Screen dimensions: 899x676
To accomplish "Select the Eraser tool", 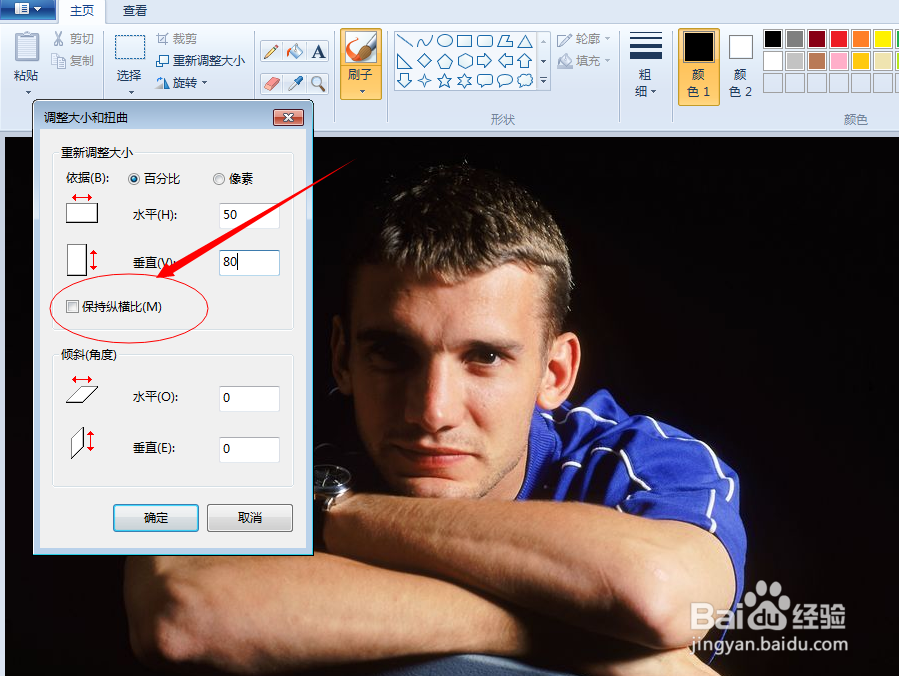I will (271, 84).
